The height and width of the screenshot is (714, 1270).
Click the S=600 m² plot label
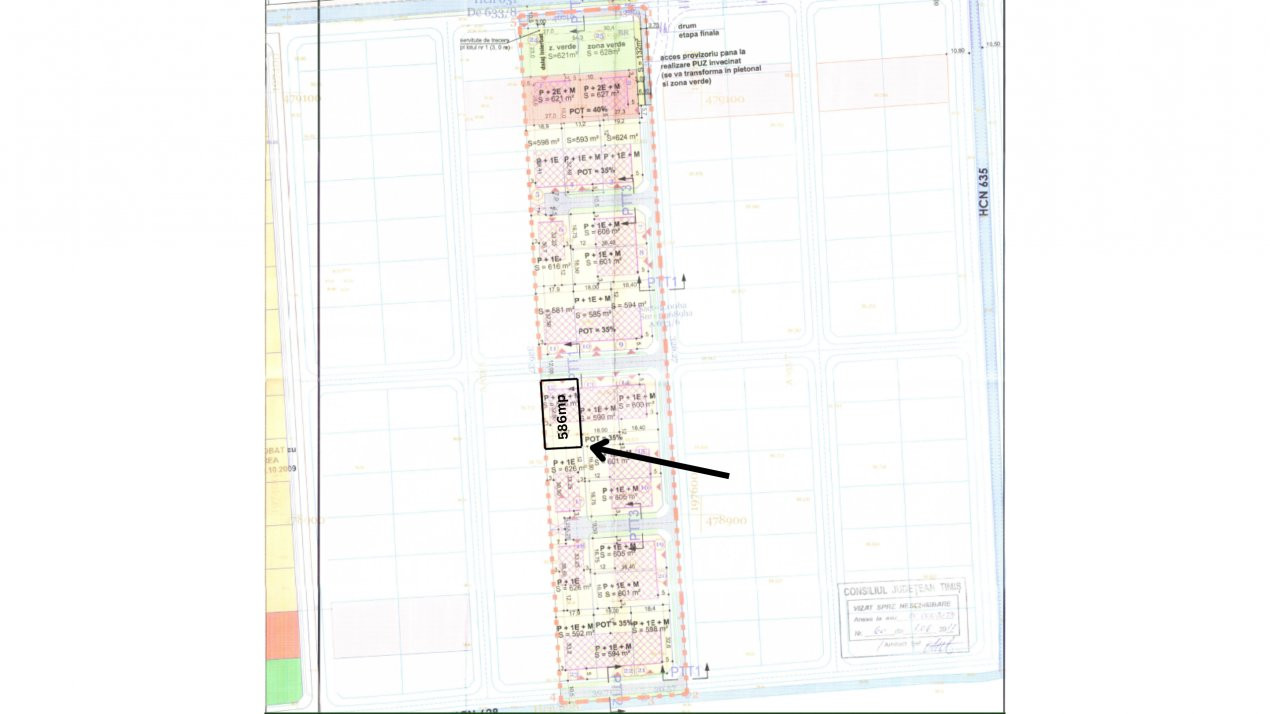pos(636,403)
